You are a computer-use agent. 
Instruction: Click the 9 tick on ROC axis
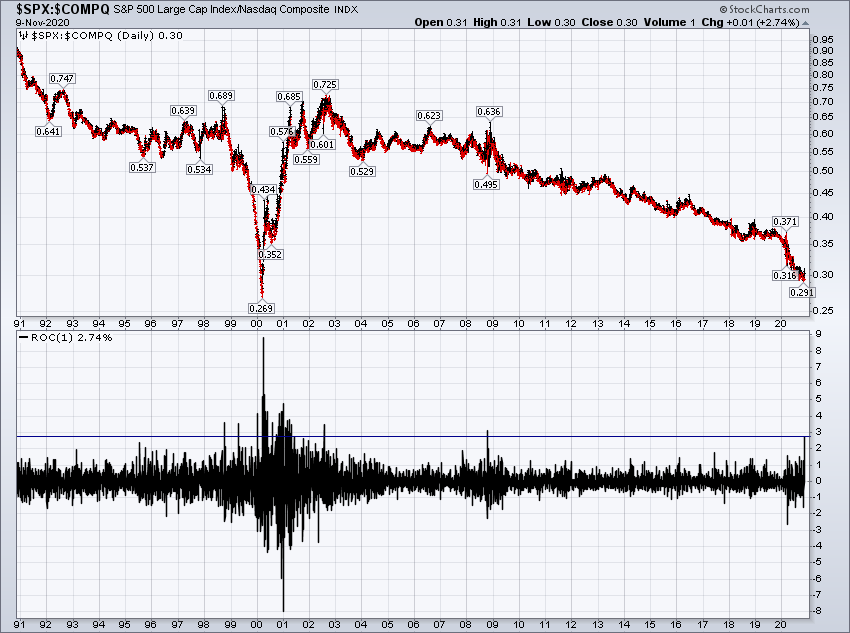point(818,334)
